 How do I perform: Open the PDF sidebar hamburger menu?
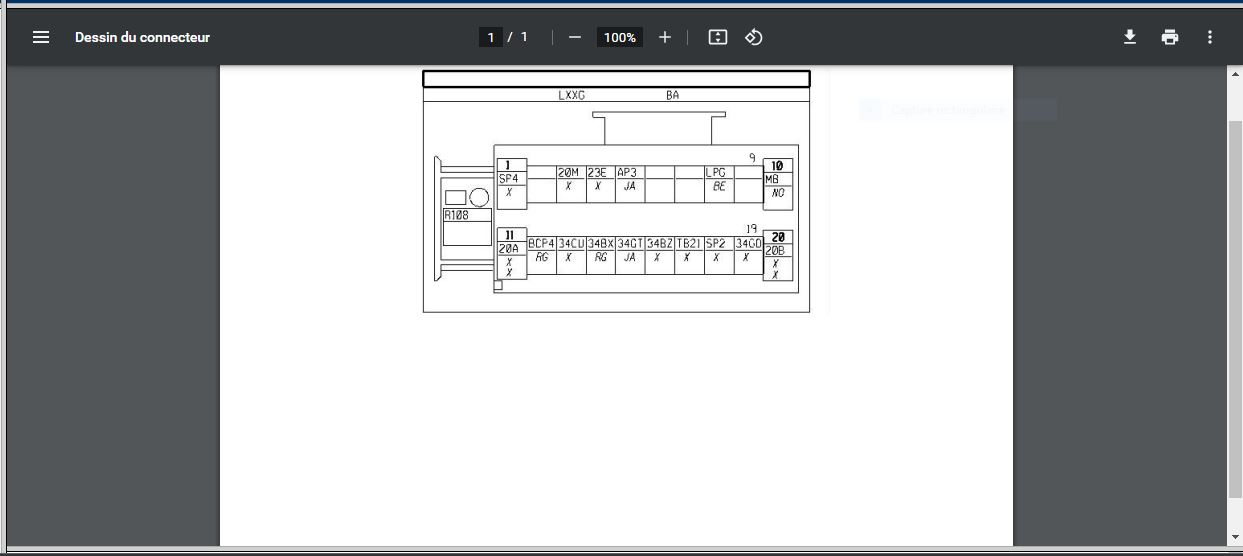tap(41, 37)
